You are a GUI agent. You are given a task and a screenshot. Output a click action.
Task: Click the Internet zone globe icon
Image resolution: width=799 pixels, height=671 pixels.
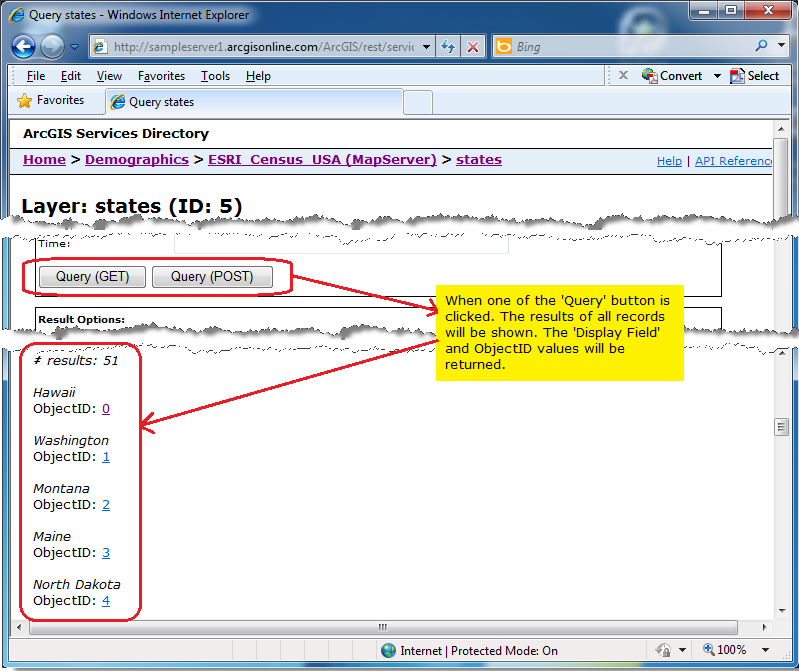click(388, 650)
